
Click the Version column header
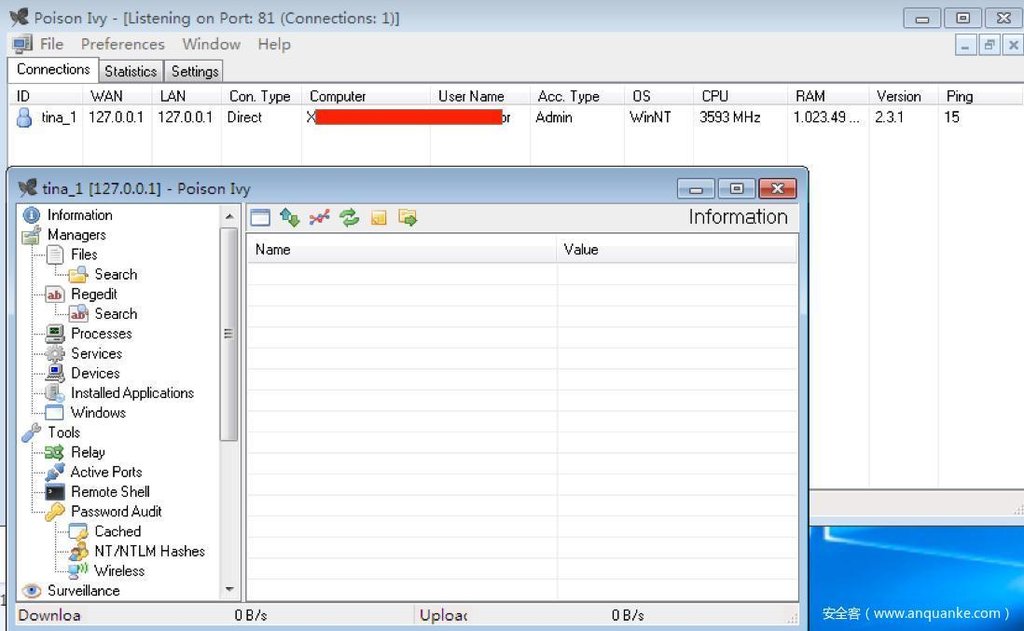point(903,96)
